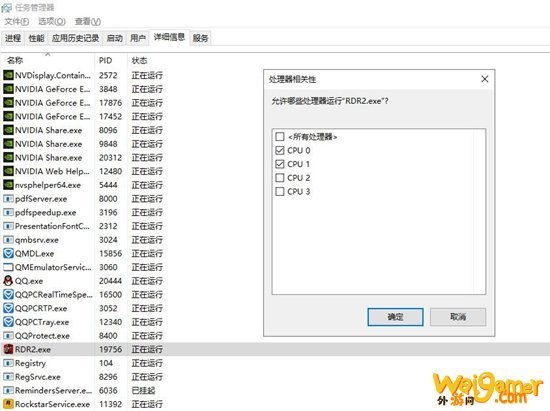Select the RDR2.exe process icon

click(x=8, y=349)
